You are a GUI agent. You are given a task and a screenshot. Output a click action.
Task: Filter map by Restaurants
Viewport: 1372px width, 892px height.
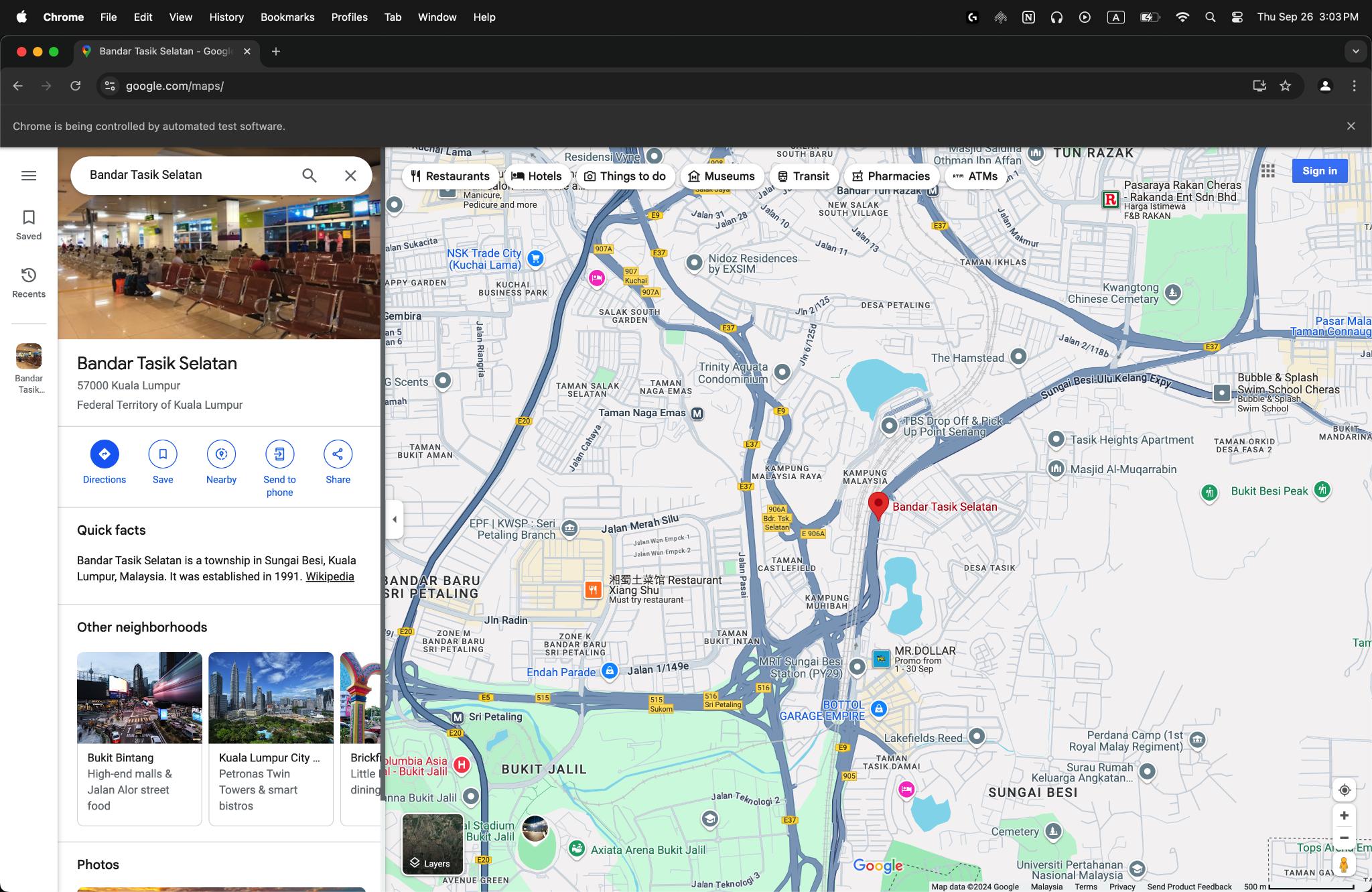(451, 176)
